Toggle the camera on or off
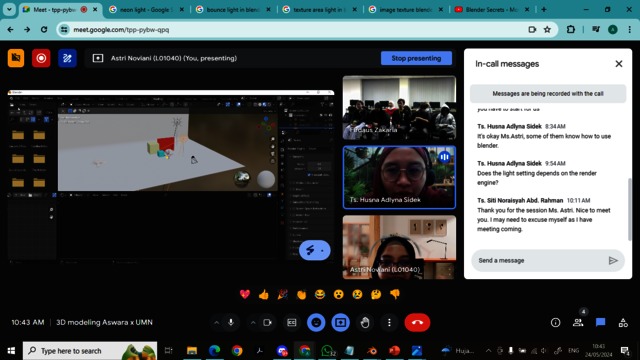 click(267, 322)
